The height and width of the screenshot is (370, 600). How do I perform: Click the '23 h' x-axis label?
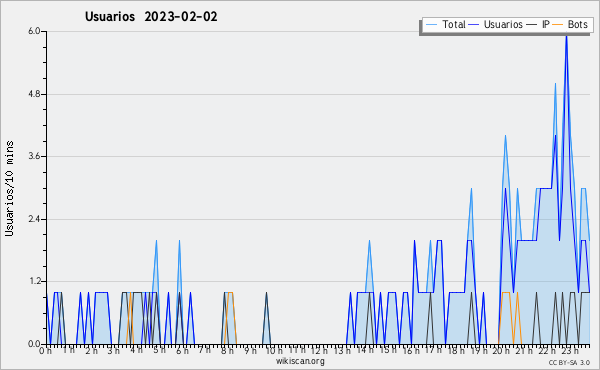569,351
